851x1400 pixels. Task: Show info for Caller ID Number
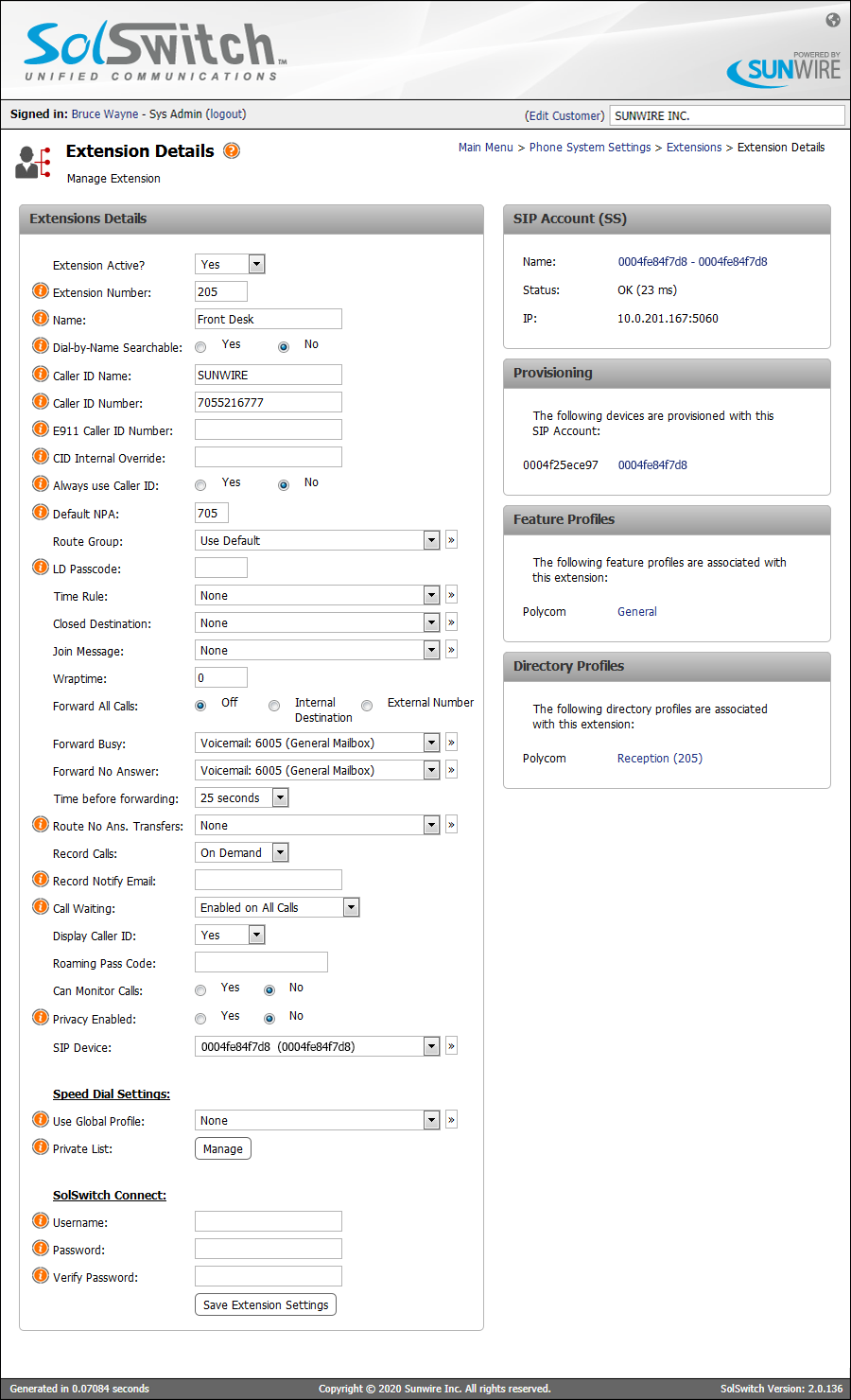point(41,402)
